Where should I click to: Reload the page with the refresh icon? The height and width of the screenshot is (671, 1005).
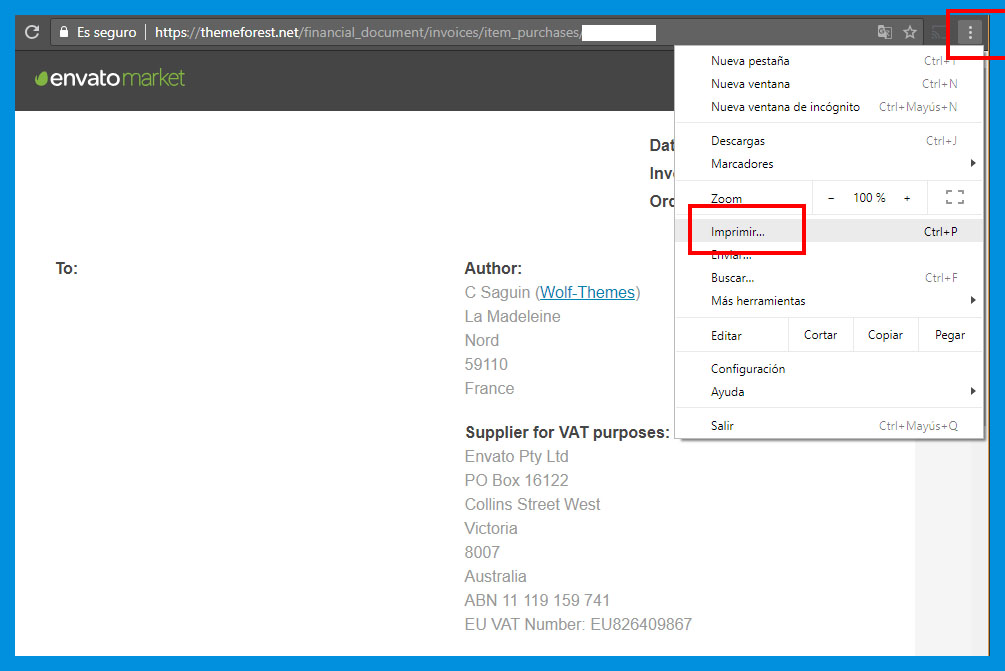coord(32,32)
